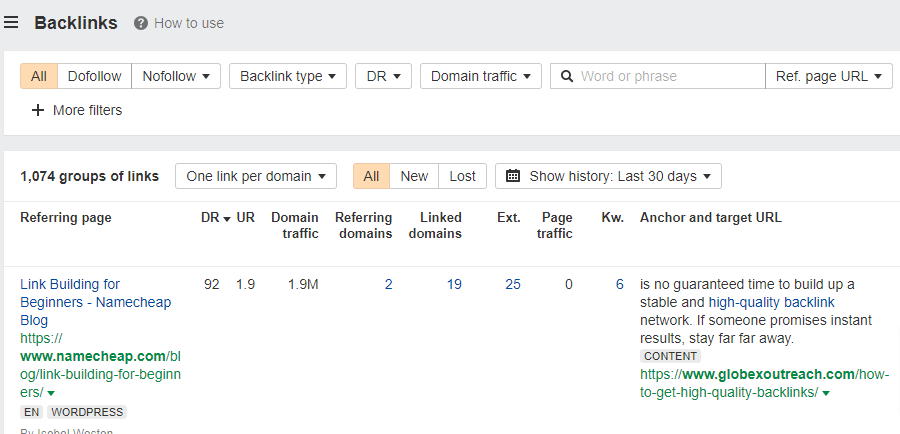Viewport: 900px width, 434px height.
Task: Sort by the DR column header
Action: 216,218
